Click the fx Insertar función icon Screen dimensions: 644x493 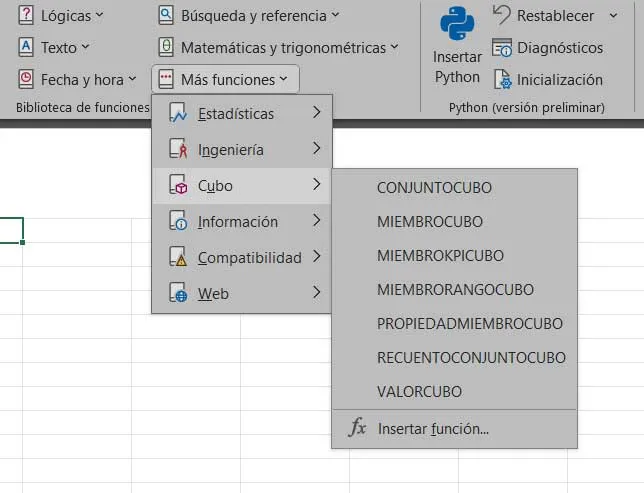(357, 428)
